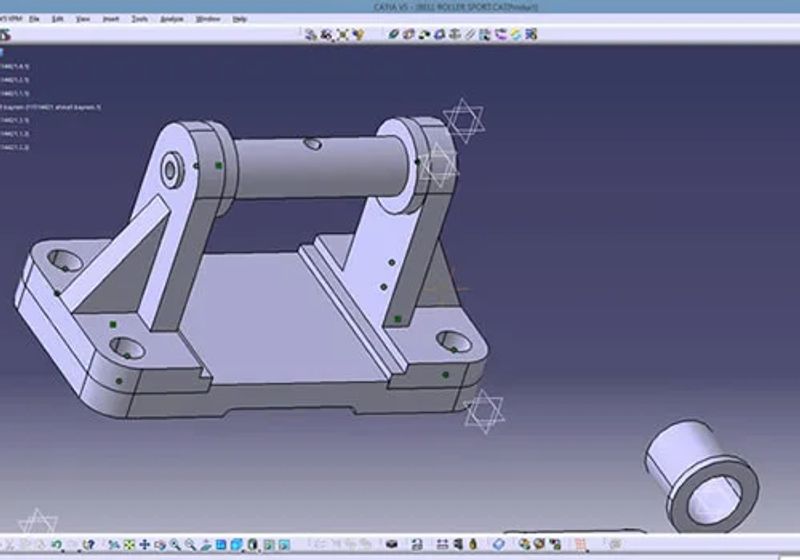Select the loose bushing part at lower right

click(702, 476)
